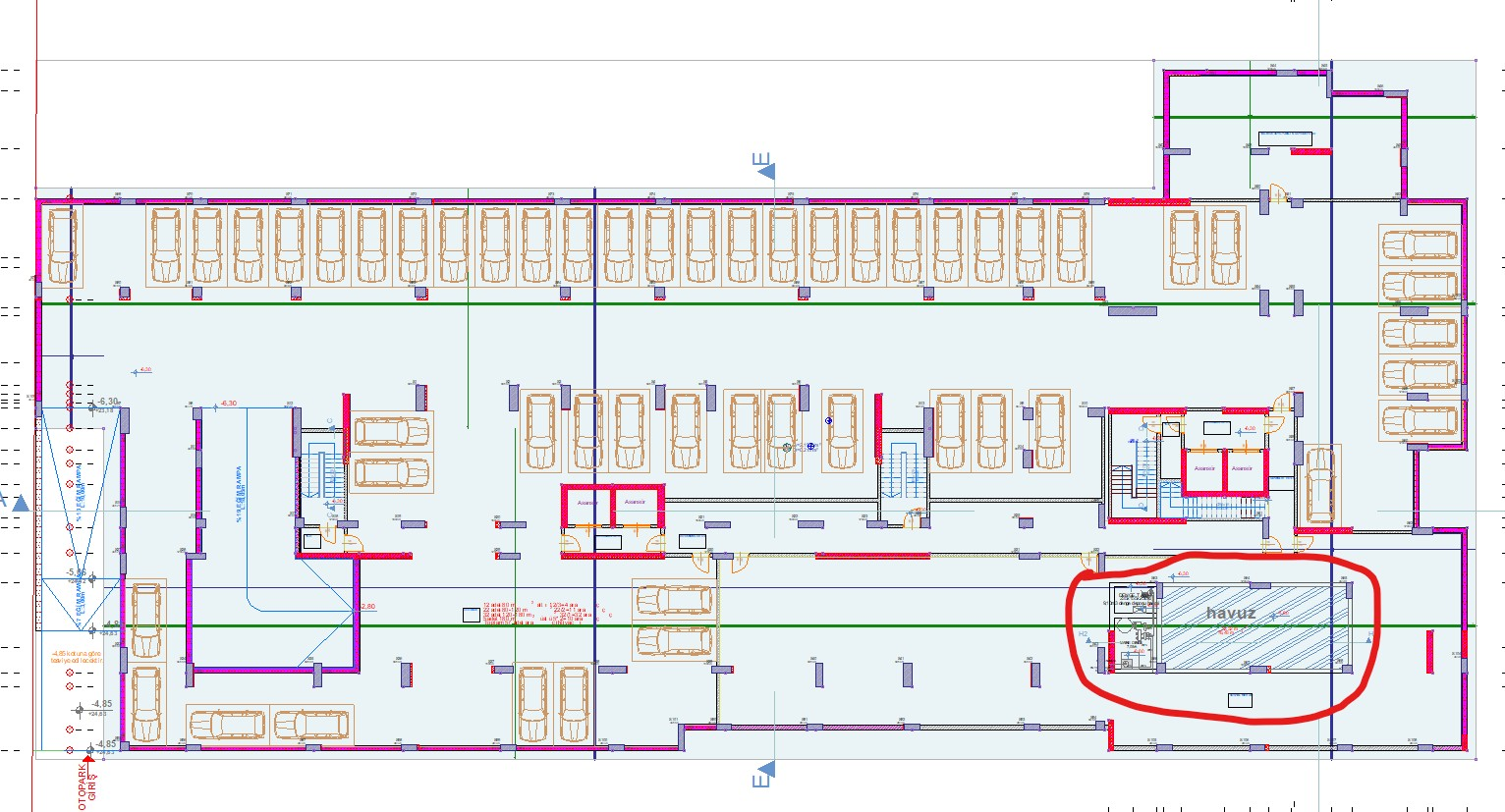Select the OTOPARK GİRİŞ text label

pyautogui.click(x=88, y=786)
